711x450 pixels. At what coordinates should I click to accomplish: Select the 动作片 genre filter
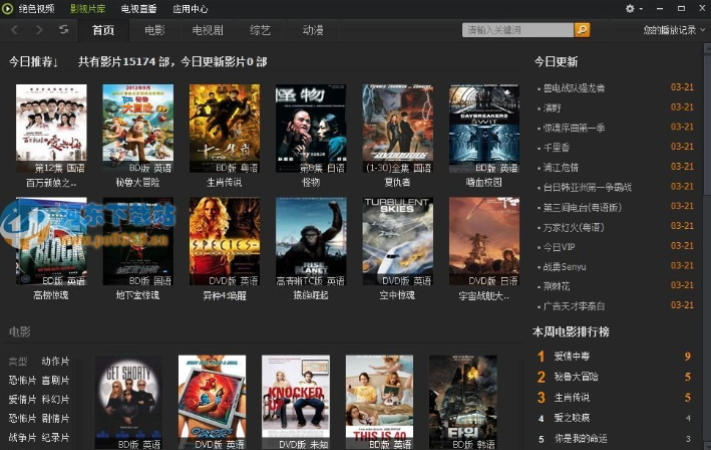point(55,361)
